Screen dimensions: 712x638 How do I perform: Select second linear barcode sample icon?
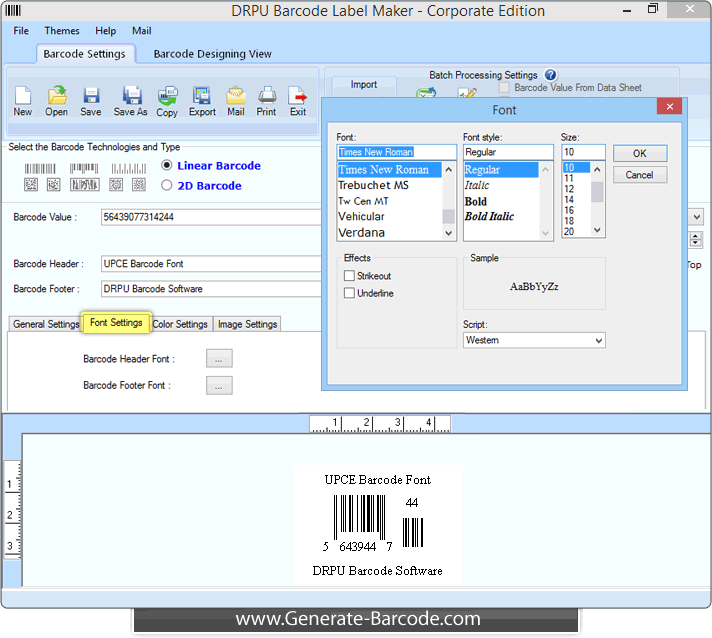[84, 169]
